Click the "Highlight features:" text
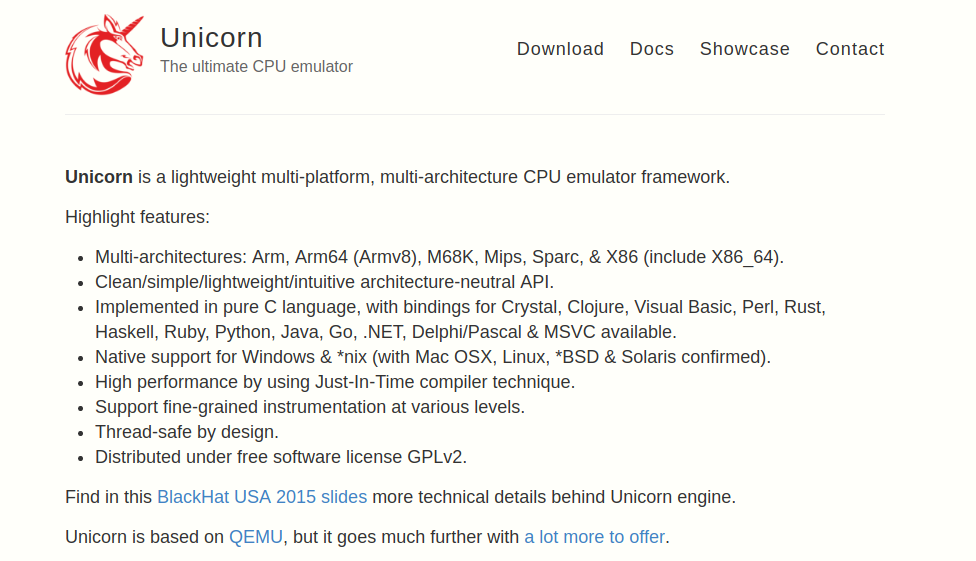 coord(137,217)
